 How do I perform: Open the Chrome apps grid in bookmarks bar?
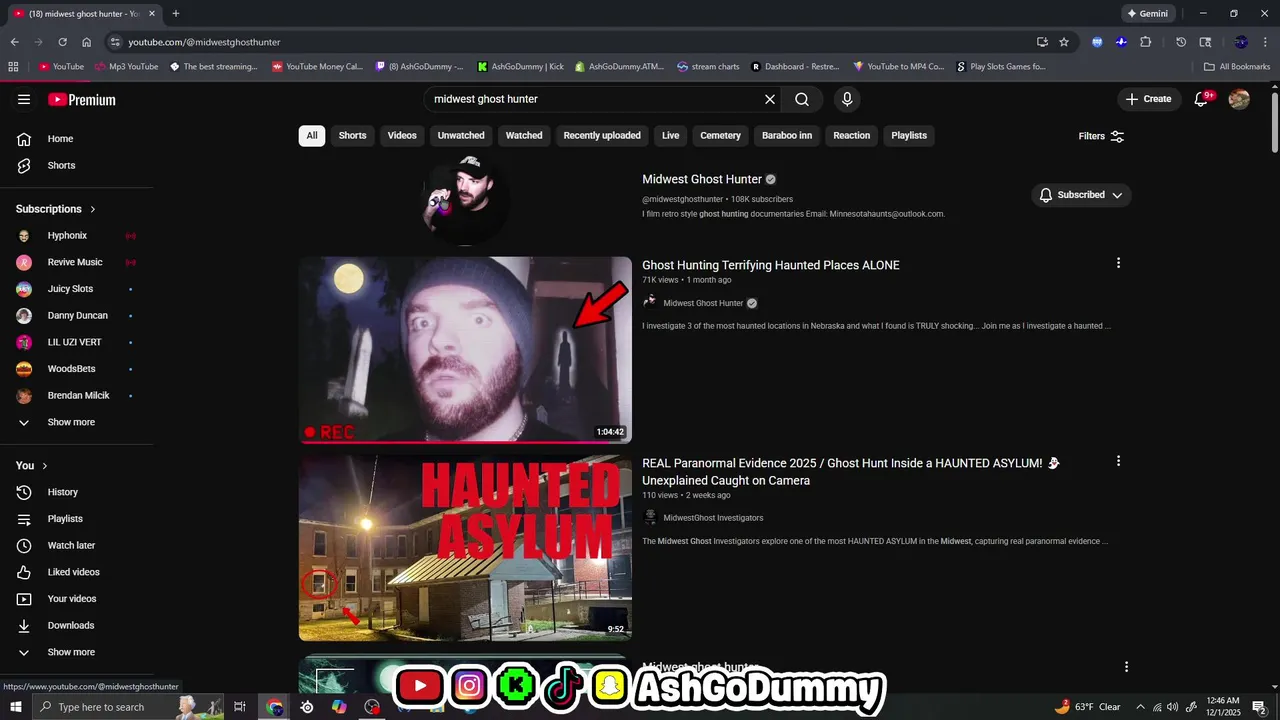click(13, 67)
